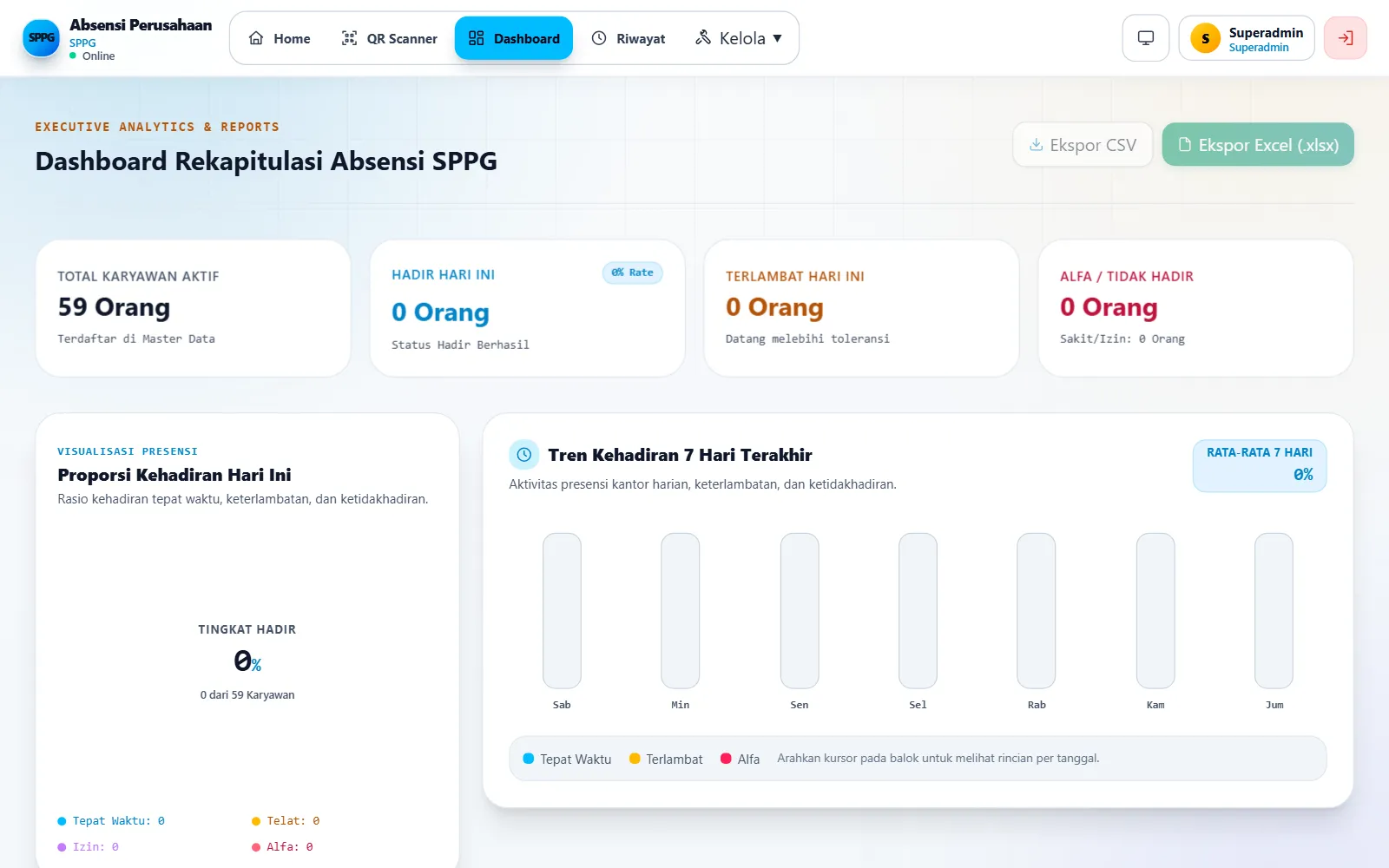Export data with Ekspor CSV button

[x=1083, y=145]
